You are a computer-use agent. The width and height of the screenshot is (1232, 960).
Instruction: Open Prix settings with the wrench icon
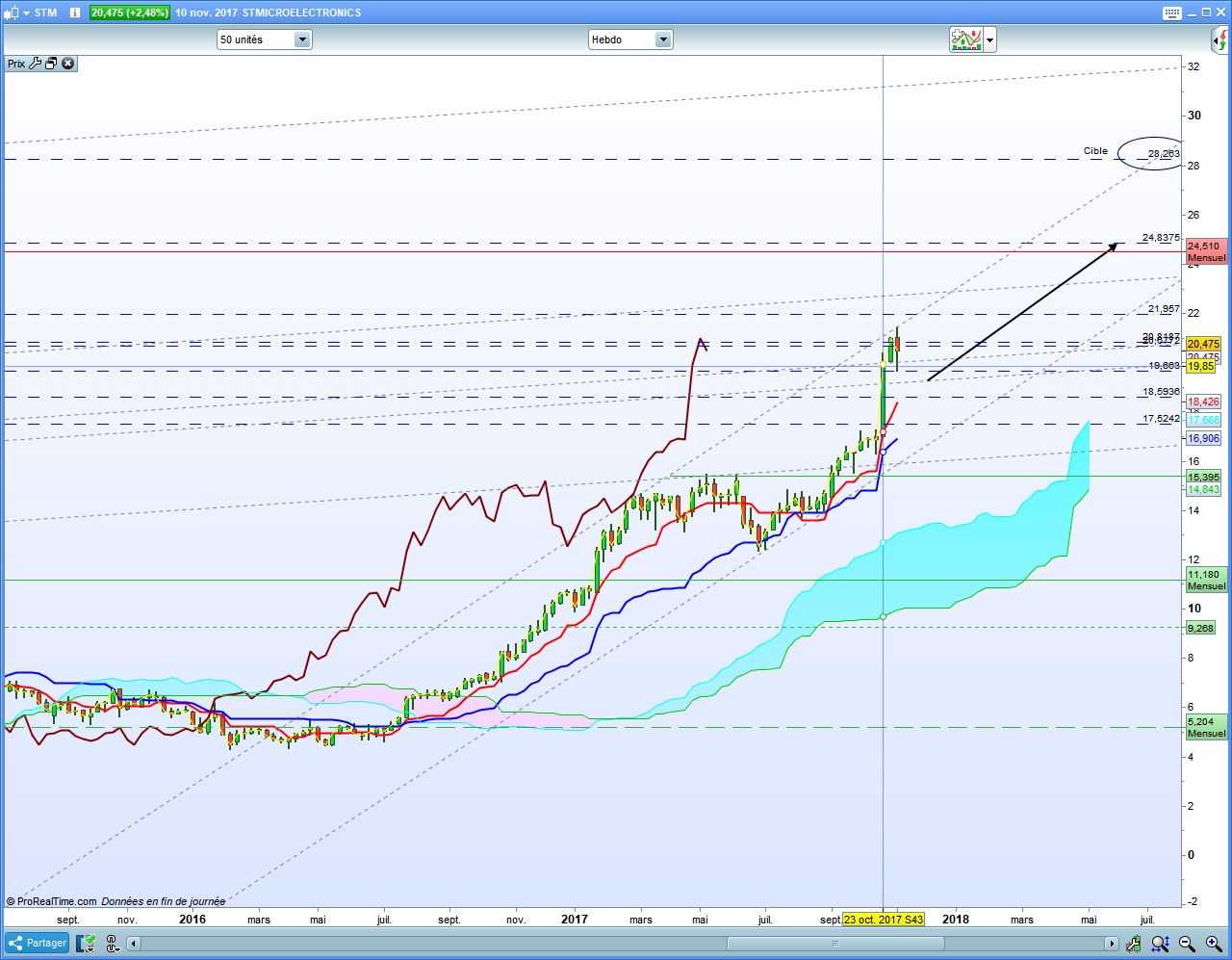[36, 64]
